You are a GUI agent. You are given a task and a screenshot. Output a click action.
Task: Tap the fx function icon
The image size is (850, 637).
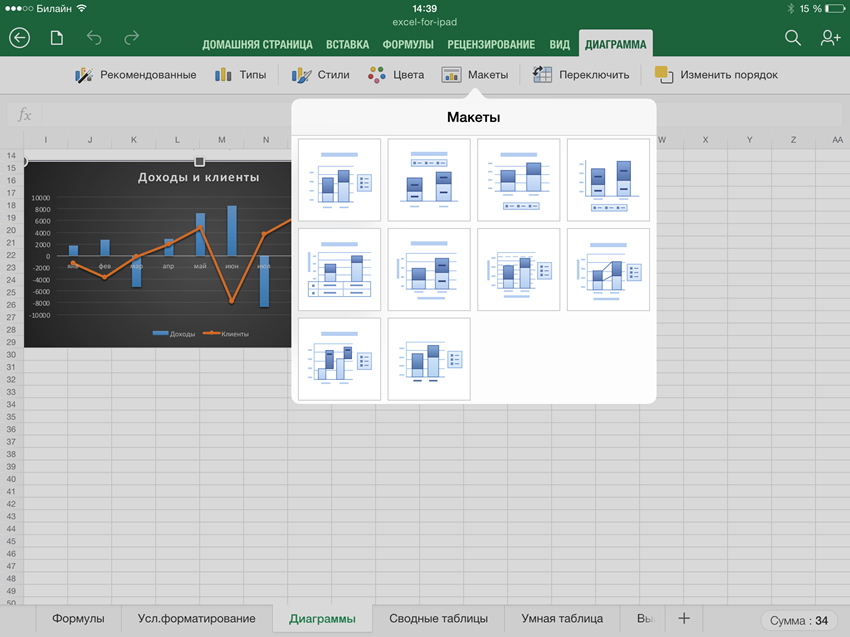(x=24, y=114)
